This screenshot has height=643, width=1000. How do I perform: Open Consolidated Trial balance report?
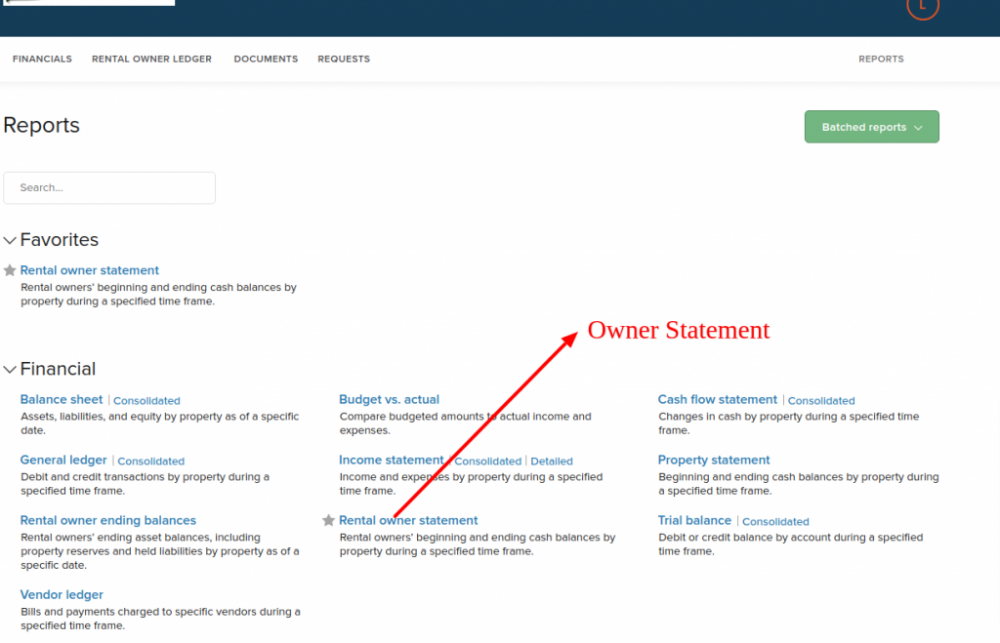(x=775, y=521)
